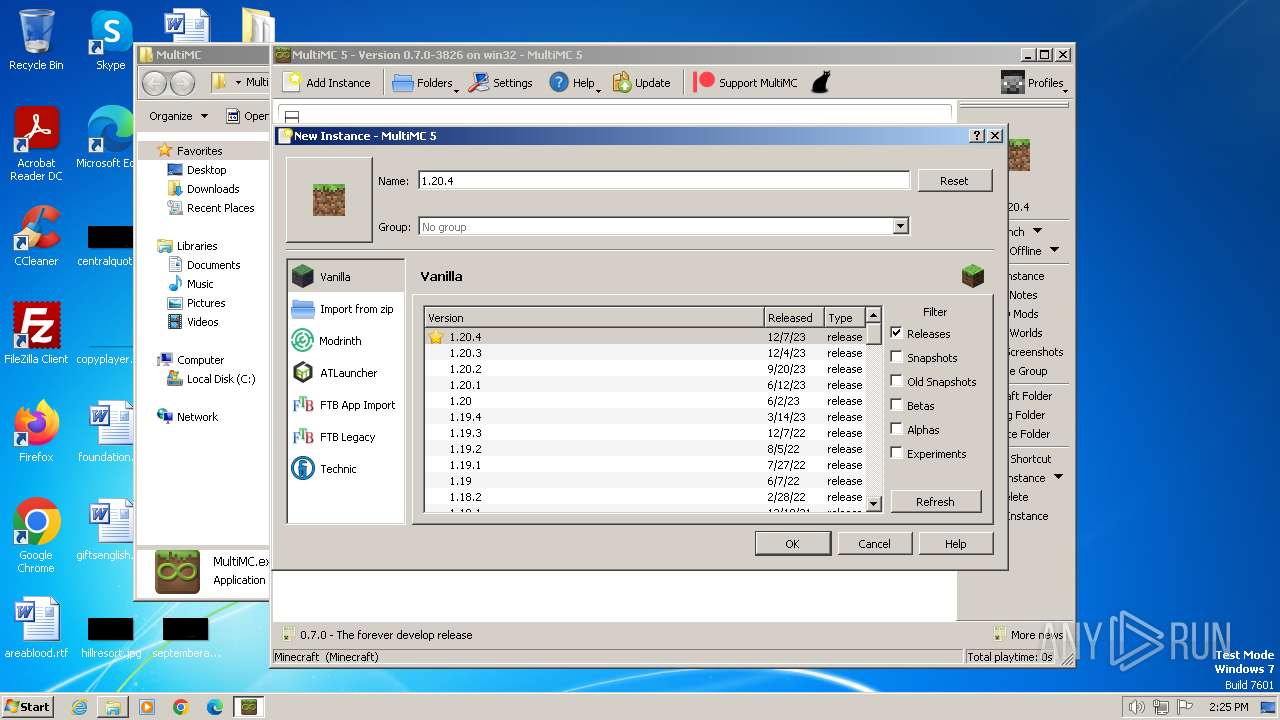1280x720 pixels.
Task: Click version list scroll down arrow
Action: (873, 505)
